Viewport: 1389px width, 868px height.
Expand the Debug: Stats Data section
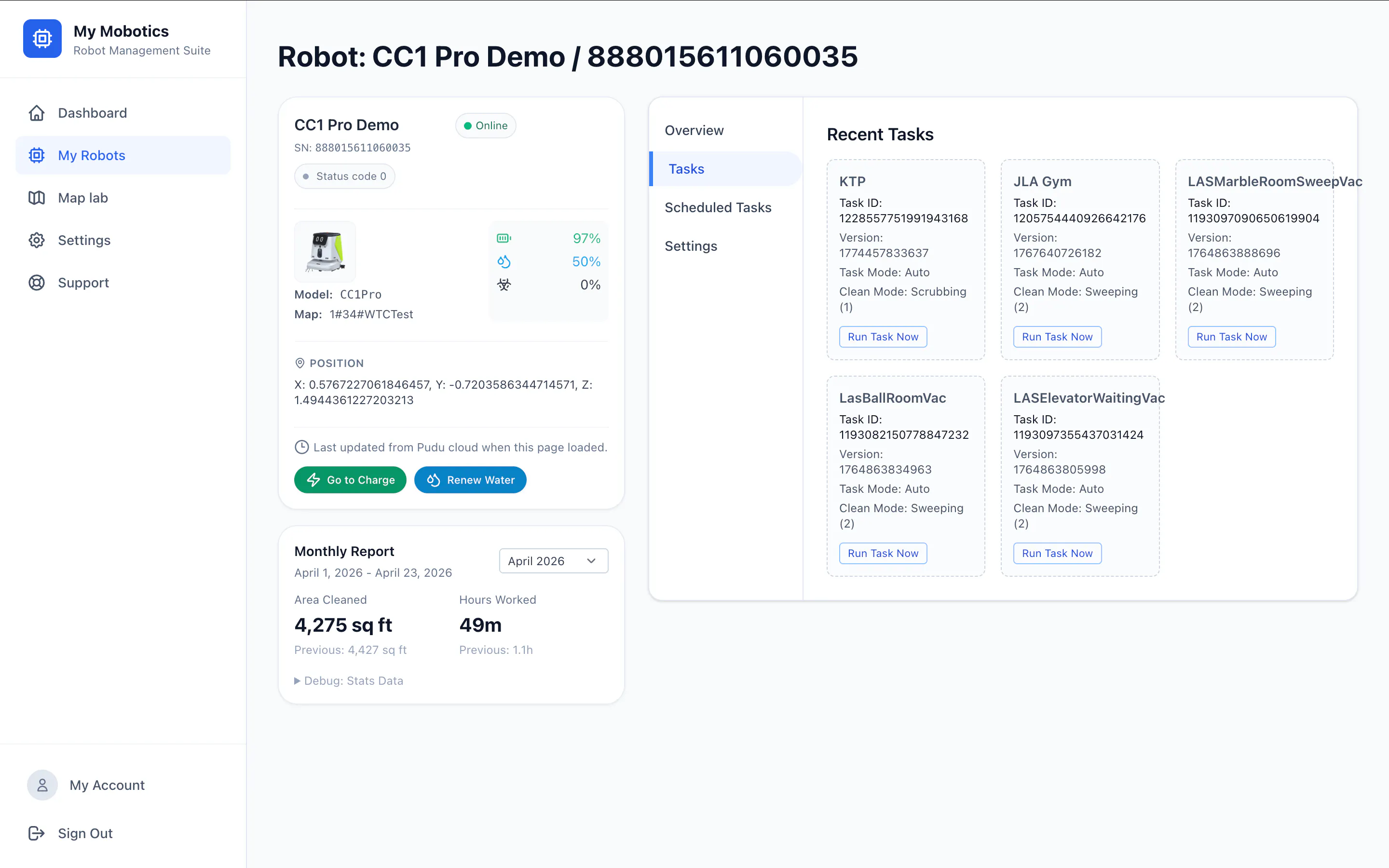pos(348,681)
